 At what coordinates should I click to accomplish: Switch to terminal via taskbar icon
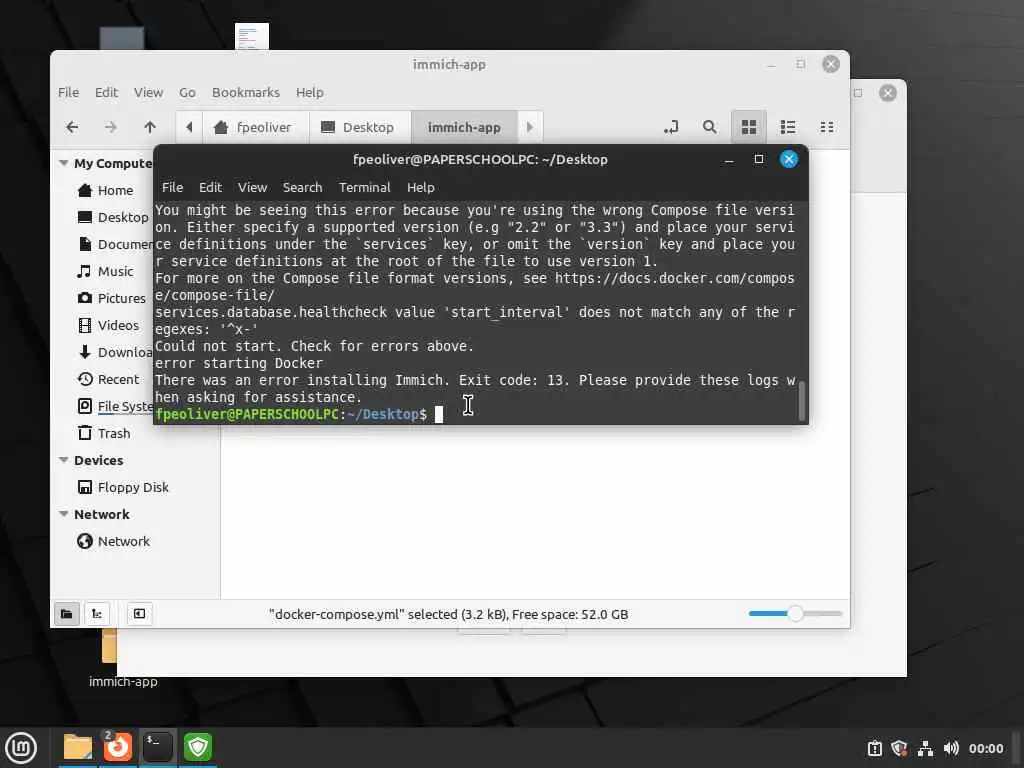pos(157,748)
